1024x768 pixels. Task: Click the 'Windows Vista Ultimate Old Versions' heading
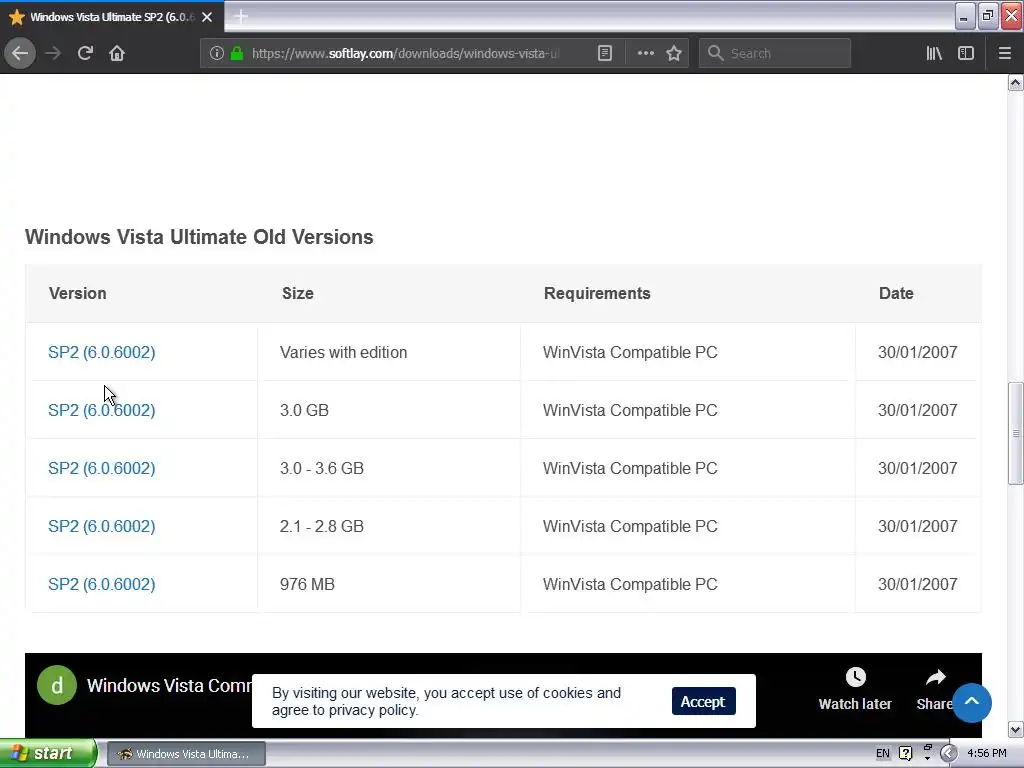[x=199, y=236]
